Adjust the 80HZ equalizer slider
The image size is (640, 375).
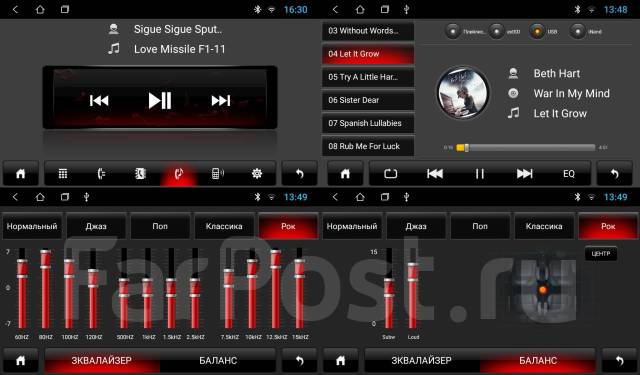tap(46, 288)
